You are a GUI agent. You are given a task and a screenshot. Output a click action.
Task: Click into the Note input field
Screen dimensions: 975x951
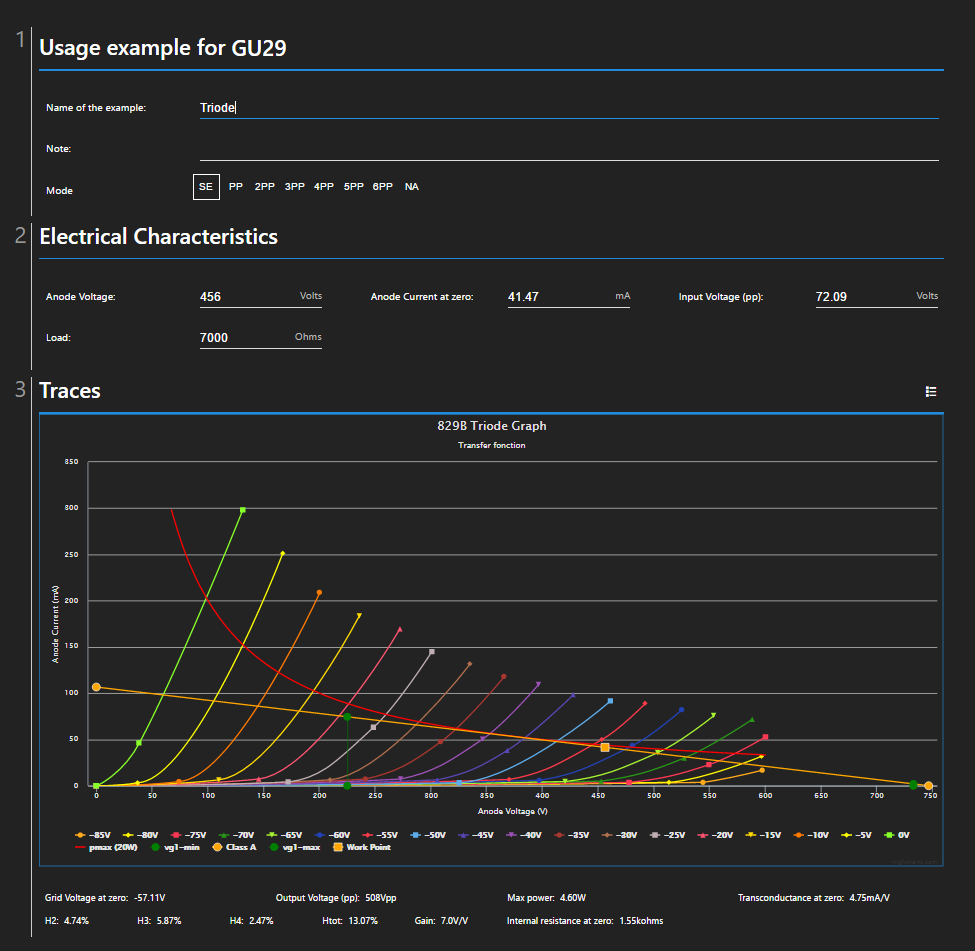click(569, 149)
